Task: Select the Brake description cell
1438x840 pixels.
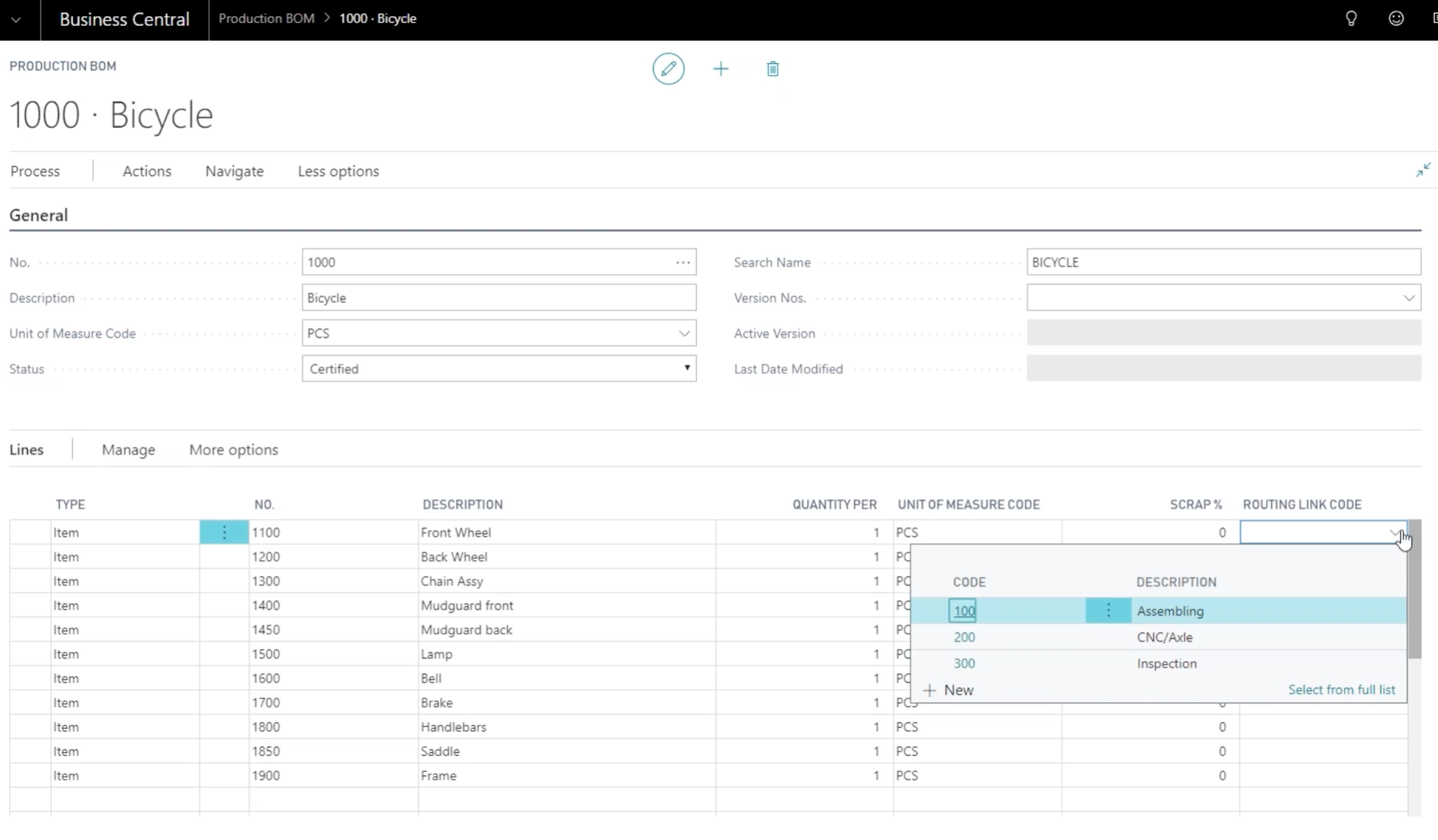Action: click(x=567, y=702)
